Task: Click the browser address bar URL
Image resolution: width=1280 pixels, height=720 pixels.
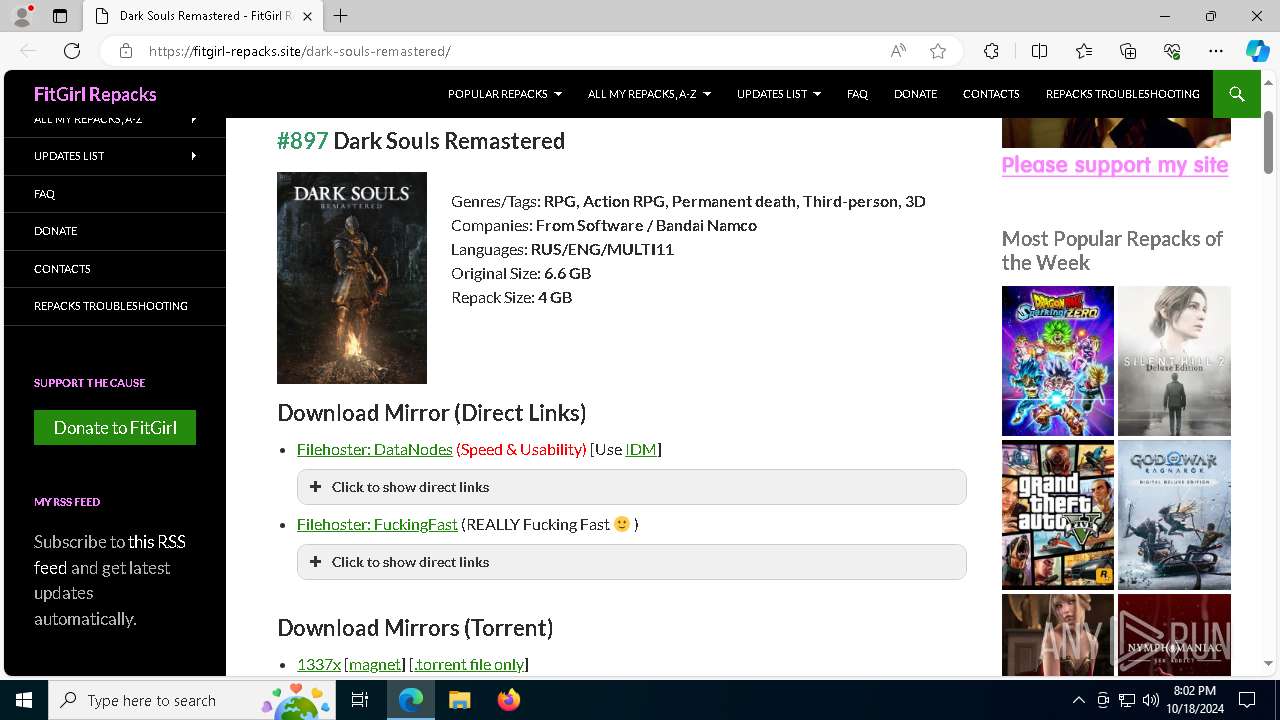Action: coord(300,51)
